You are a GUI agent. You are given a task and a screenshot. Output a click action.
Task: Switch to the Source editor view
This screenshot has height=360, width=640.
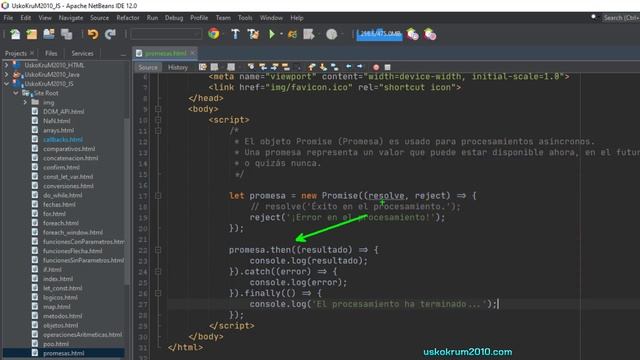coord(148,67)
